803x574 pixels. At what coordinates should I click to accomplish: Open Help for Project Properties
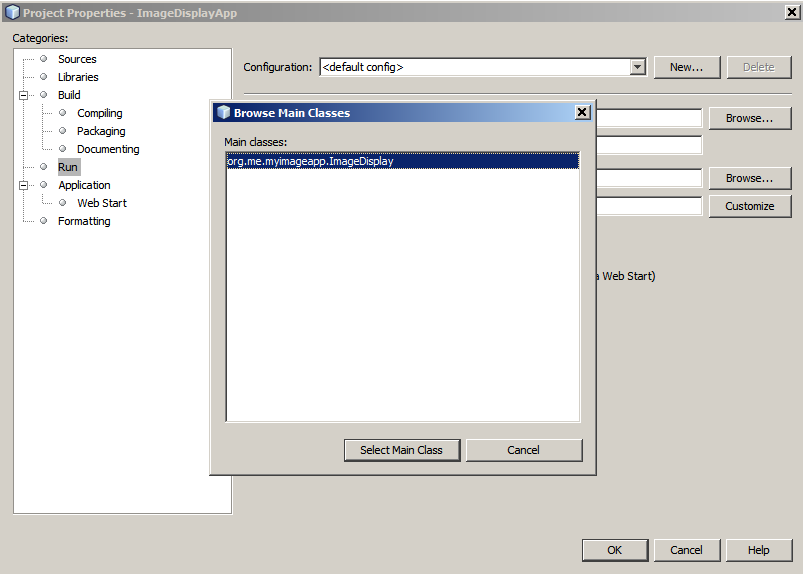coord(758,550)
